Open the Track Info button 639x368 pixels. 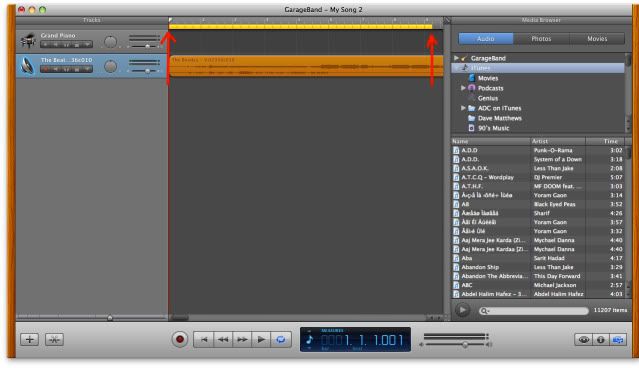click(601, 339)
